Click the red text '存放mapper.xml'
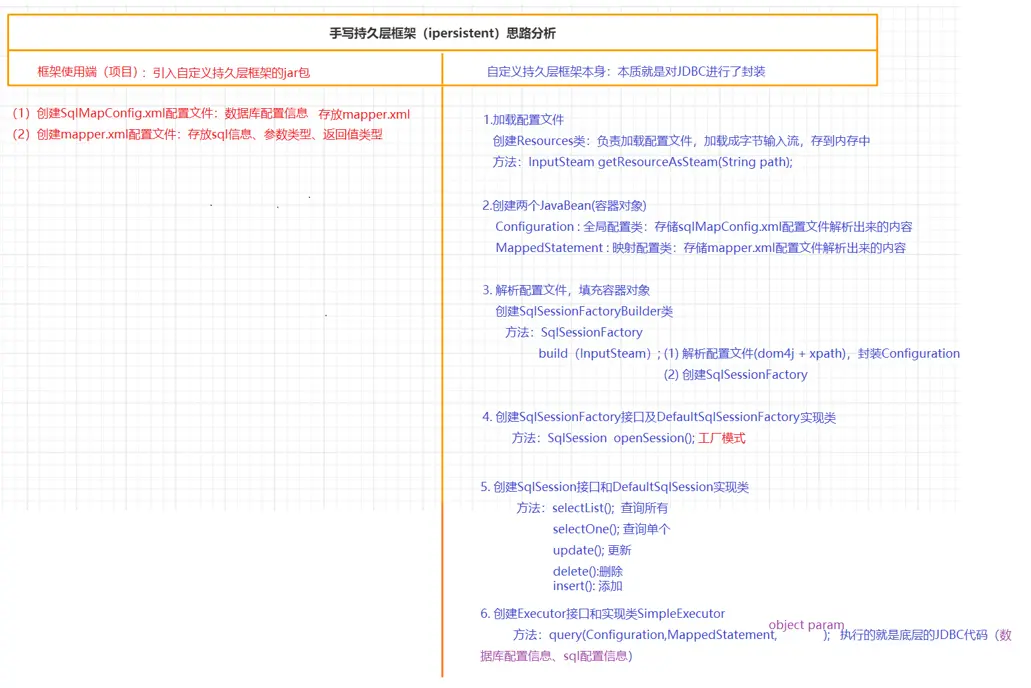Screen dimensions: 1031x688 364,114
